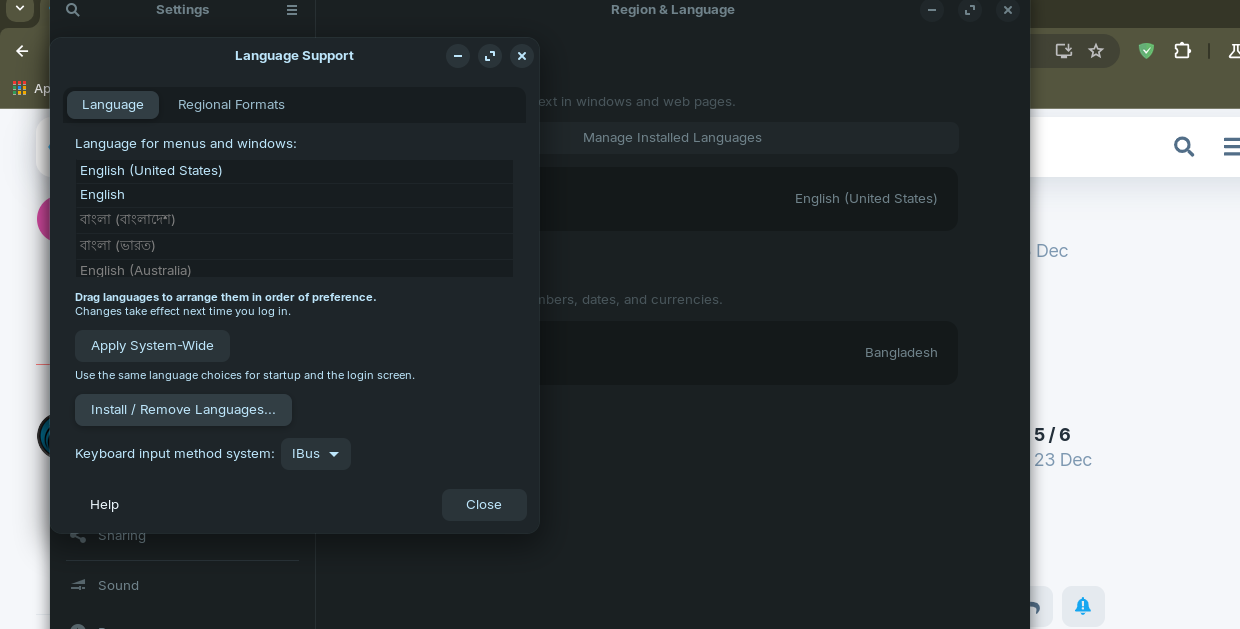Select English (Australia) in language list
Viewport: 1240px width, 629px height.
click(294, 269)
